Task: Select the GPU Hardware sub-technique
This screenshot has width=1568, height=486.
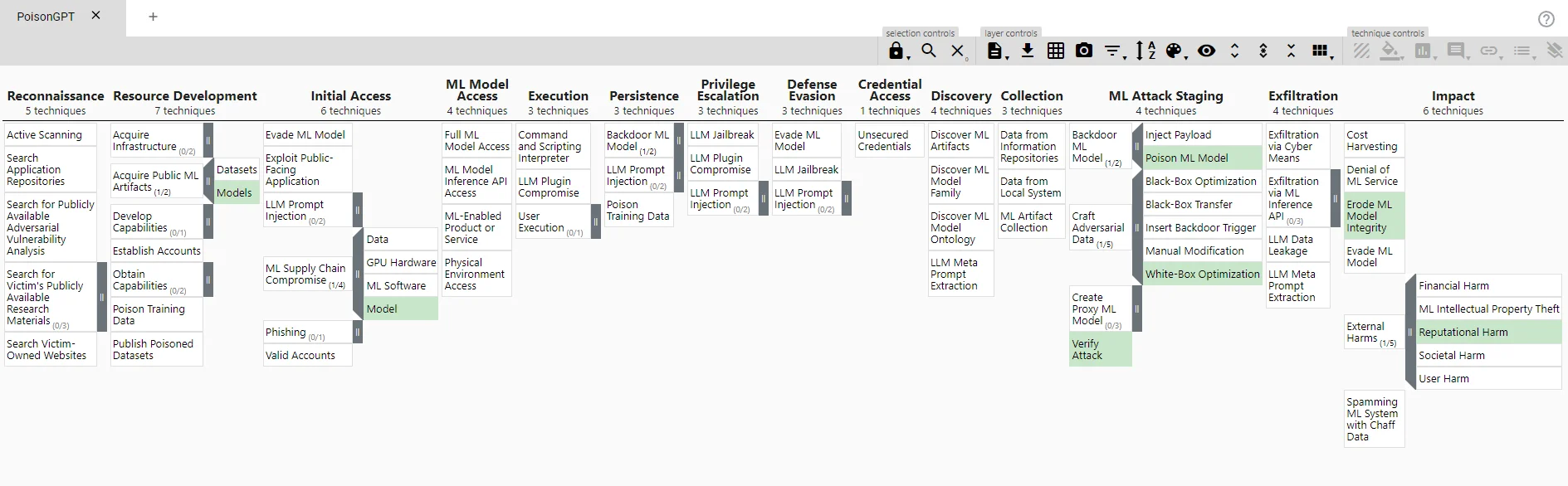Action: click(401, 262)
